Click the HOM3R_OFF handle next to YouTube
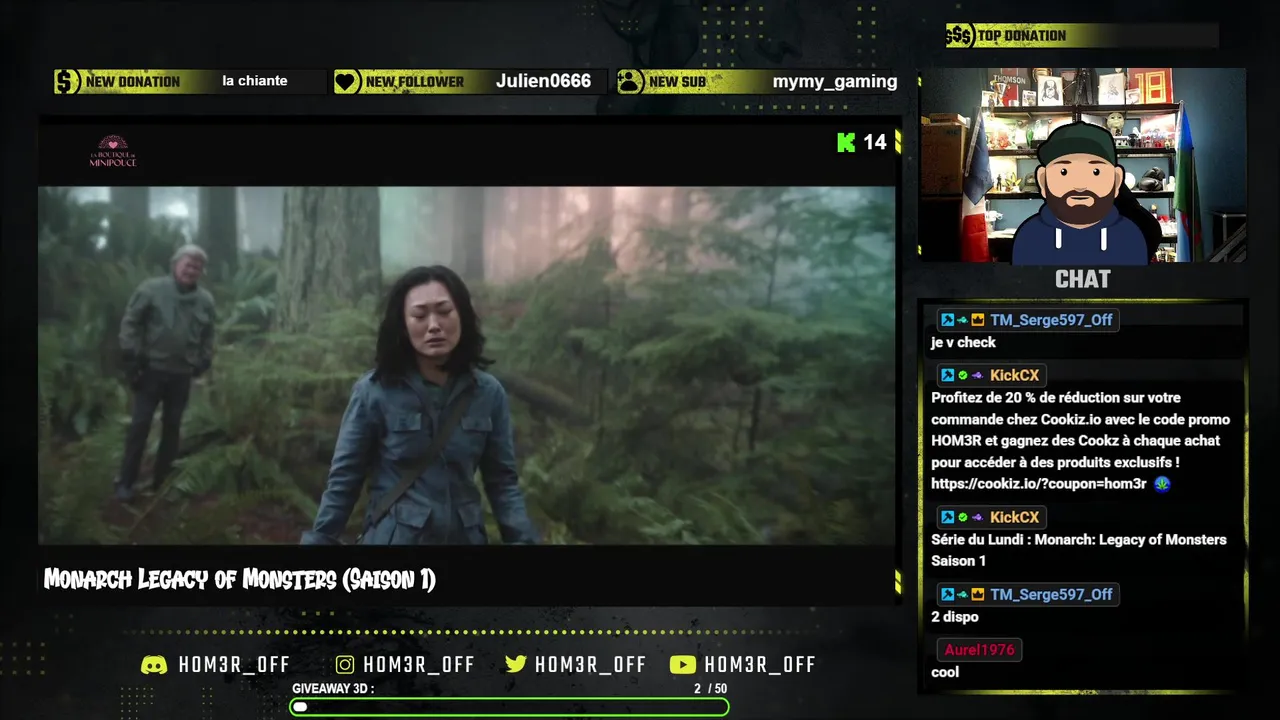 pyautogui.click(x=760, y=665)
